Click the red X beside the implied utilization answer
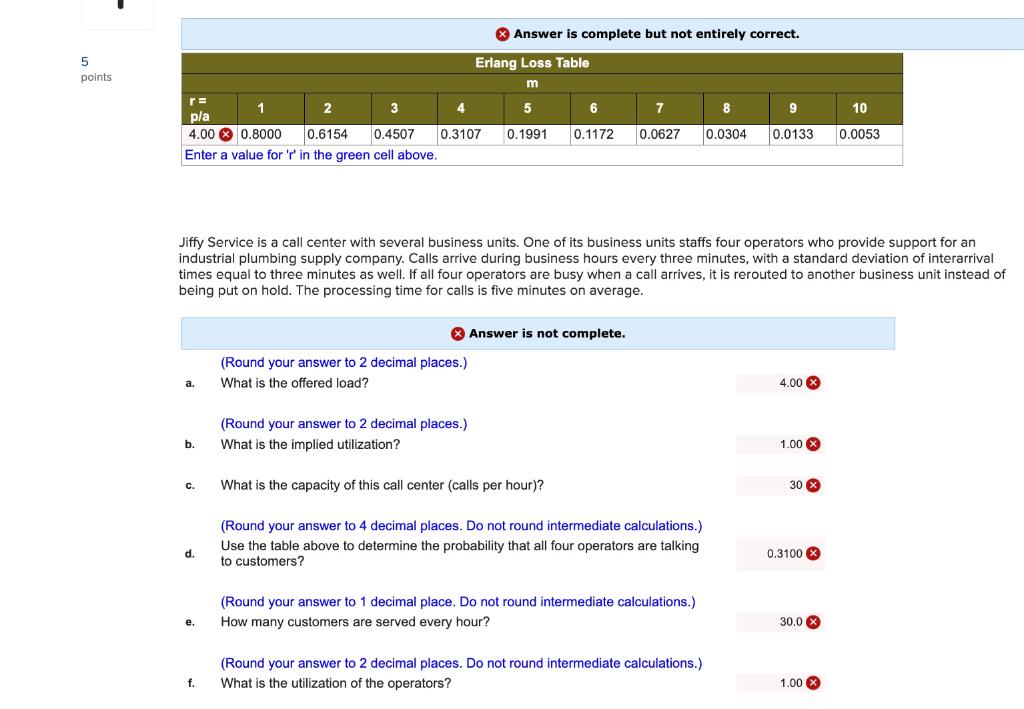Screen dimensions: 1024x709 click(812, 444)
